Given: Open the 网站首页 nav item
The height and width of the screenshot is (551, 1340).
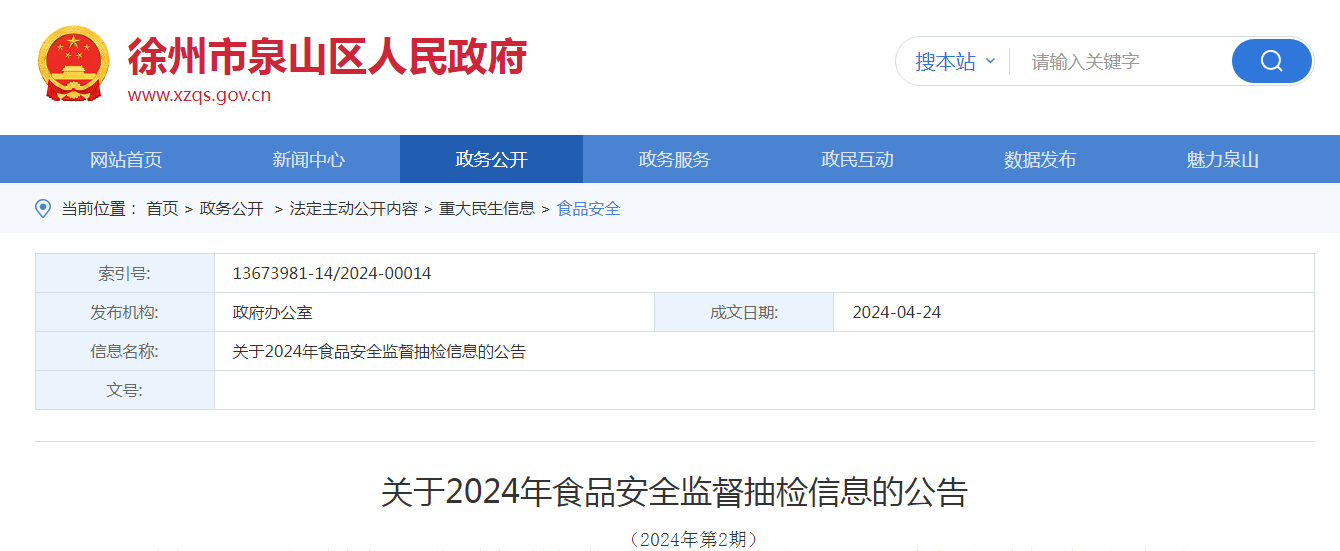Looking at the screenshot, I should coord(126,159).
